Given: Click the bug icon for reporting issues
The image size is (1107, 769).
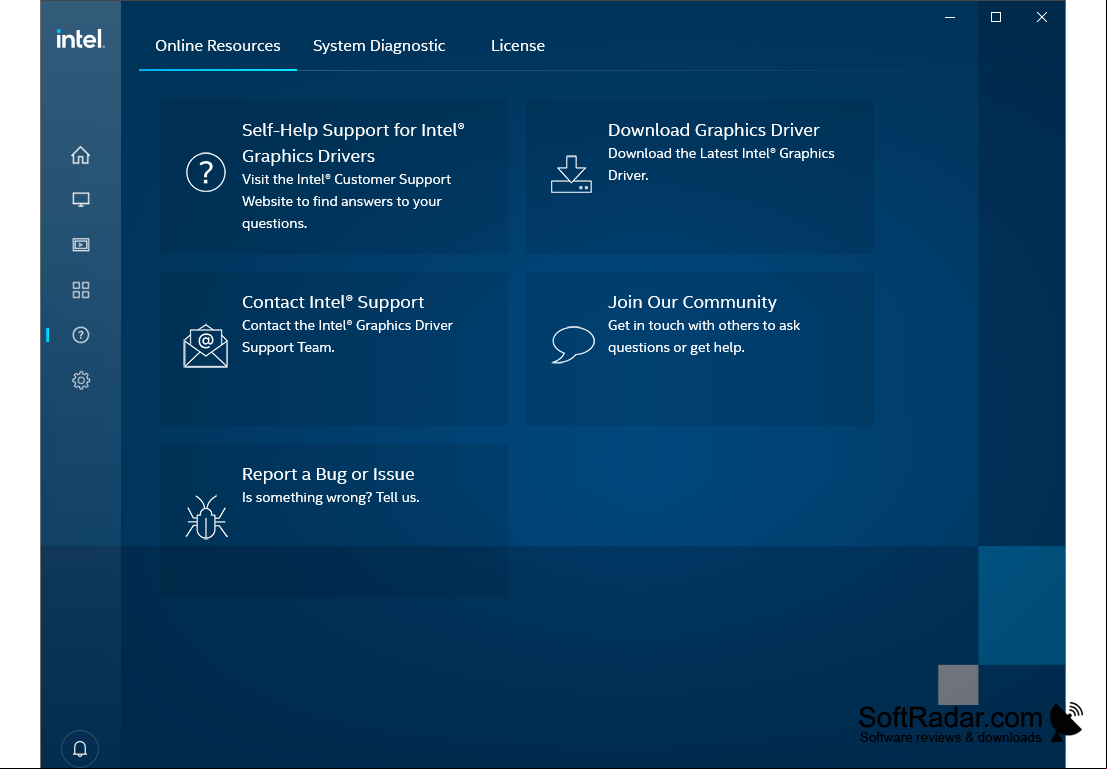Looking at the screenshot, I should tap(206, 517).
